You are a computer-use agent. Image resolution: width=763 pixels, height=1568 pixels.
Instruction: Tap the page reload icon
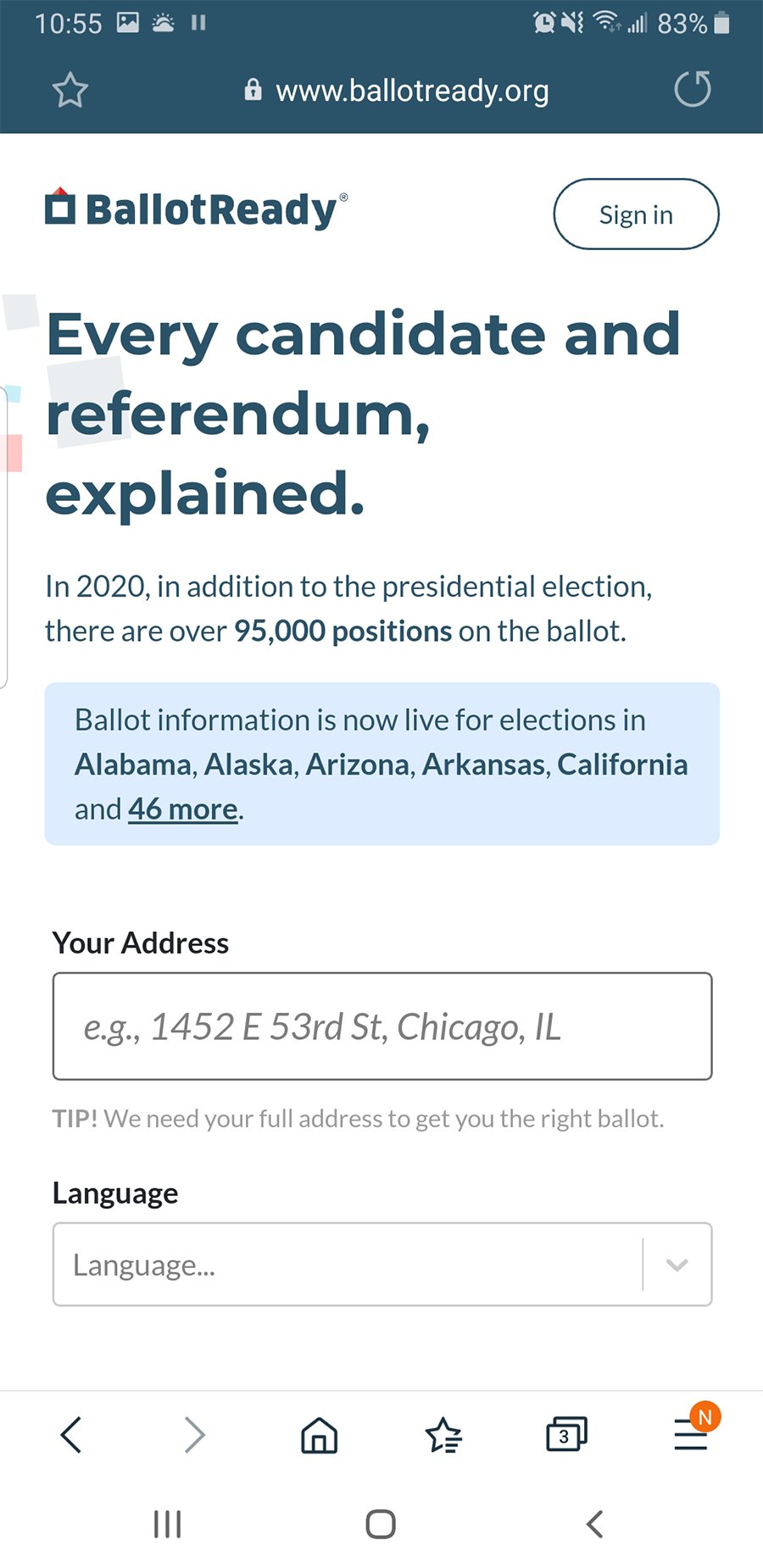pos(693,89)
